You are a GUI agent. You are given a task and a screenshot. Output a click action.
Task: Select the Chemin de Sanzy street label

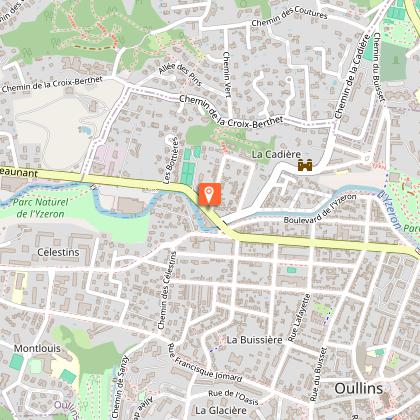[120, 387]
